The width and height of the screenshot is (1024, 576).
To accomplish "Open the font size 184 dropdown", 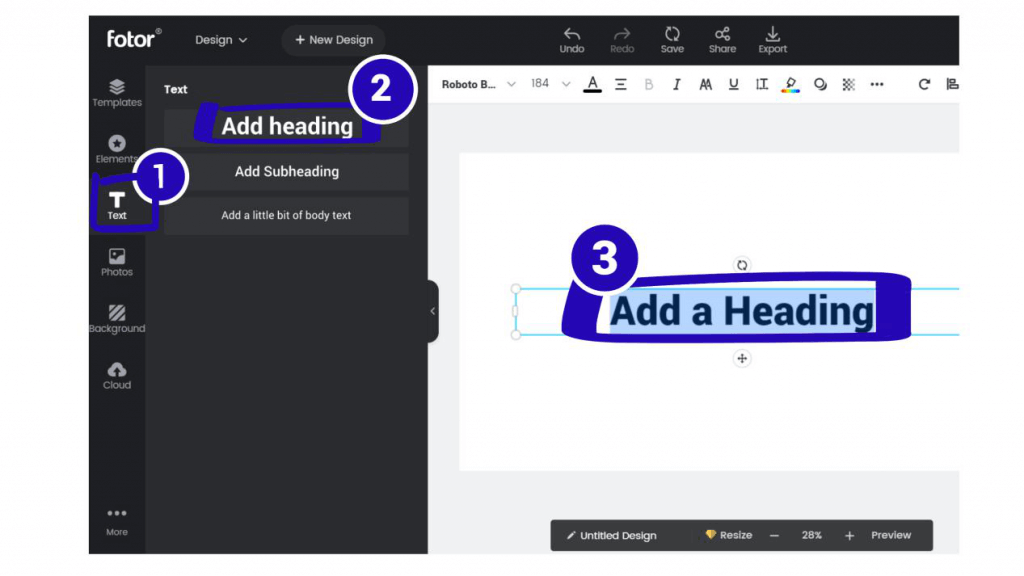I will (551, 84).
